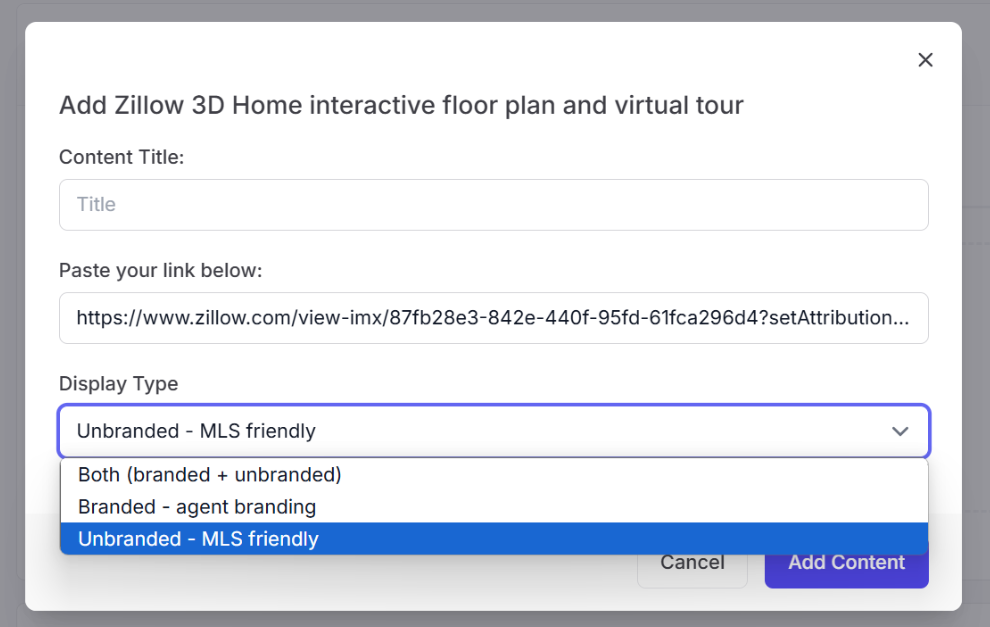Click the Content Title input field
This screenshot has width=990, height=627.
(494, 205)
